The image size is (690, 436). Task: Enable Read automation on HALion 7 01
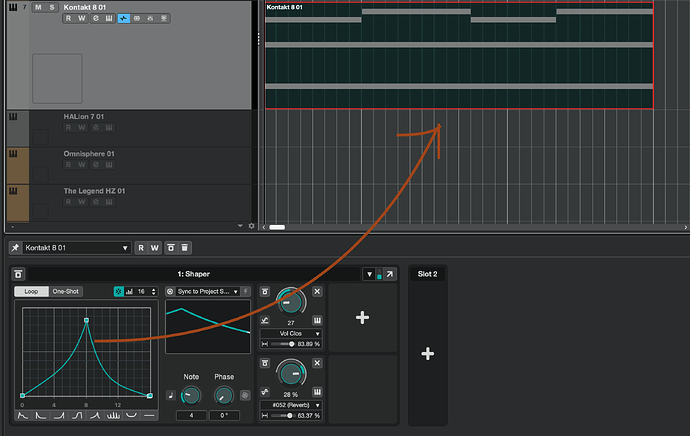pyautogui.click(x=68, y=128)
